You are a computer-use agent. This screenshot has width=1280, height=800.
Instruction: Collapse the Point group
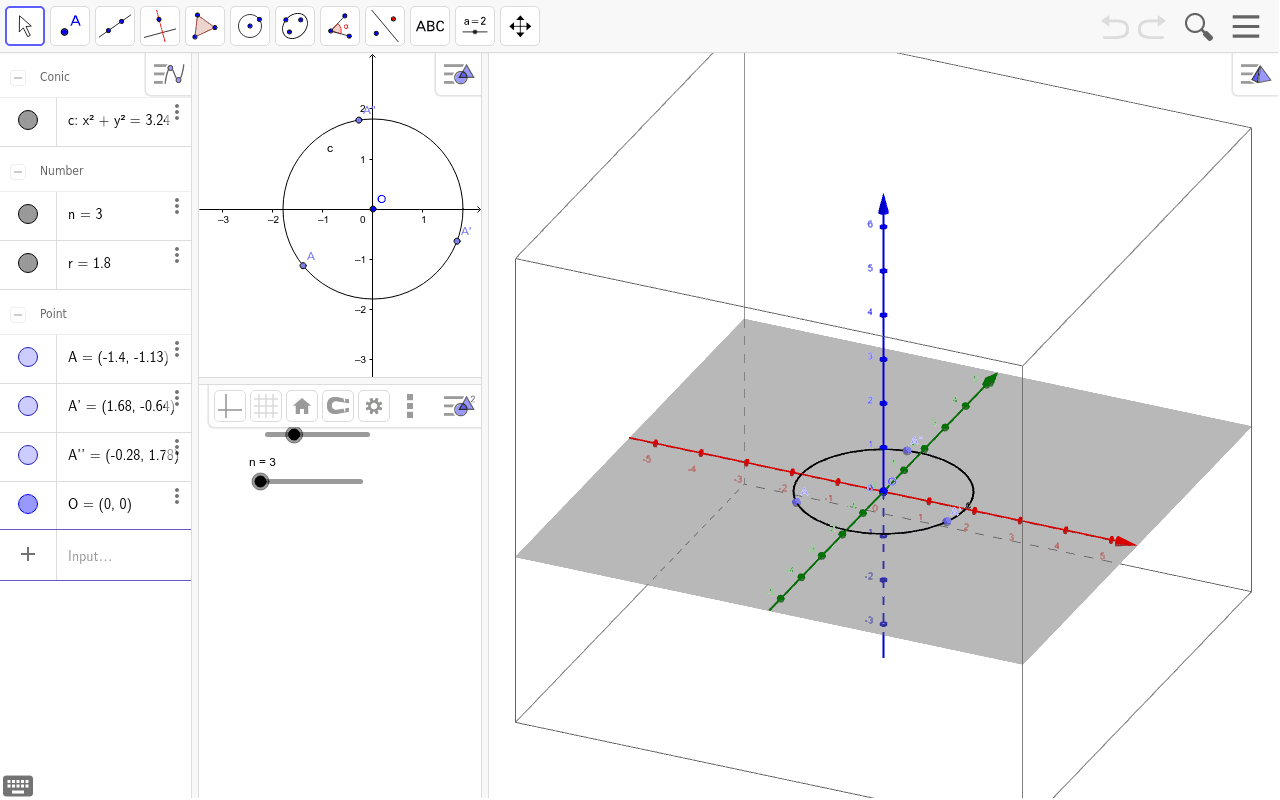tap(18, 314)
